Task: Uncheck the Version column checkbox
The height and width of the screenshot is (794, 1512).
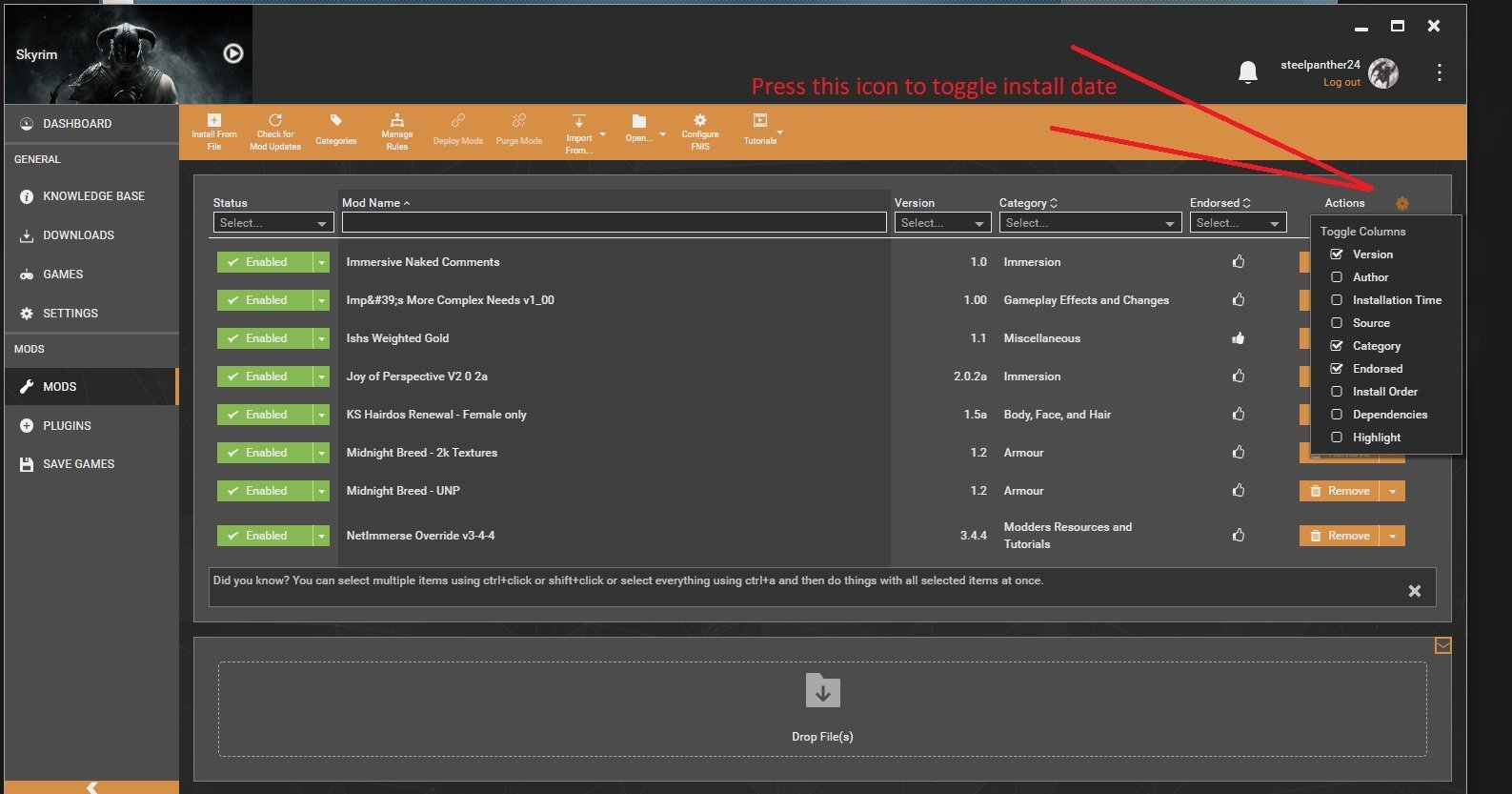Action: coord(1337,254)
